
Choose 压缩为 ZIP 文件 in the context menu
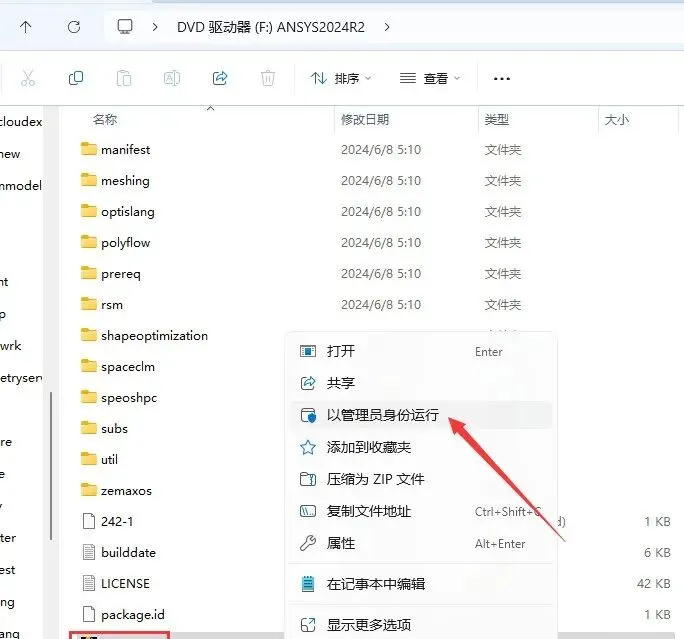tap(421, 479)
